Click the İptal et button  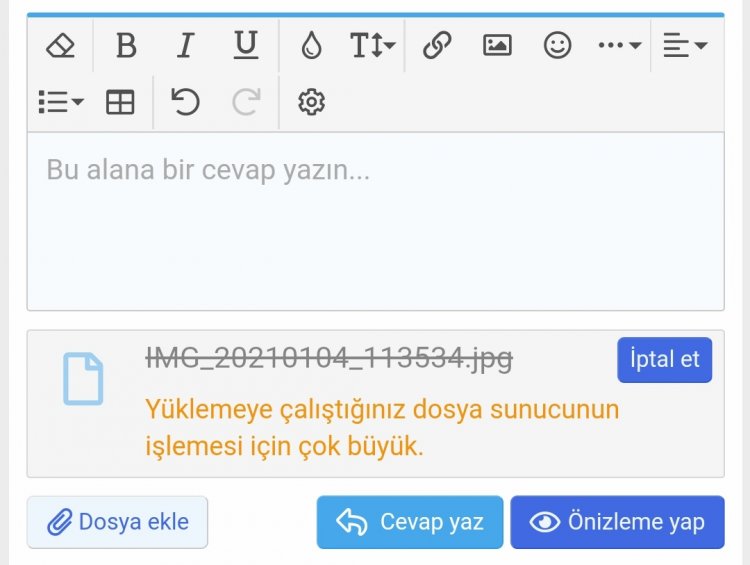pos(664,360)
